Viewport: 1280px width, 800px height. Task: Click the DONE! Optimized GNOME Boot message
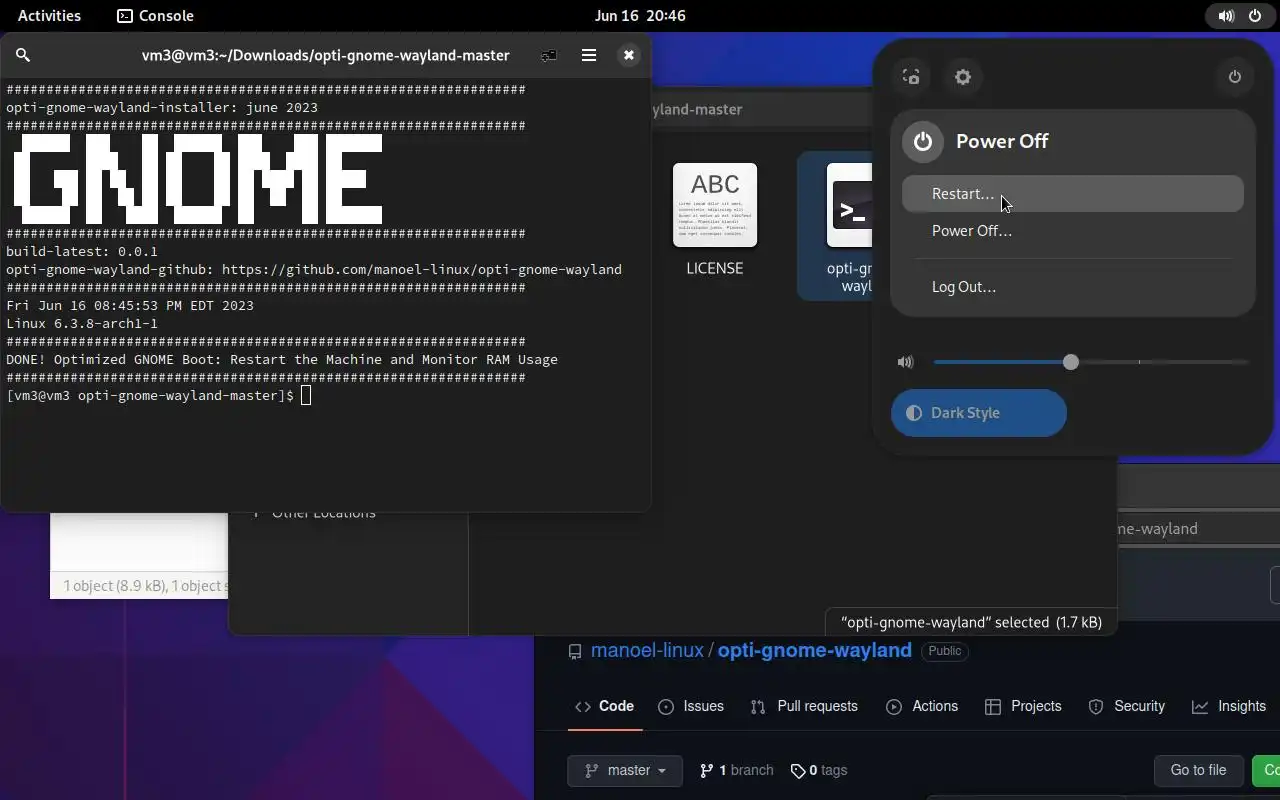click(x=282, y=360)
